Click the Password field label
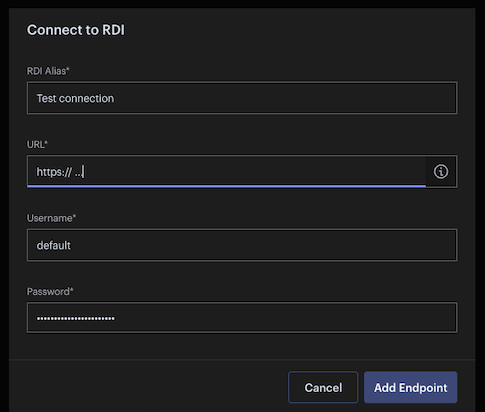Viewport: 485px width, 412px height. click(x=50, y=291)
